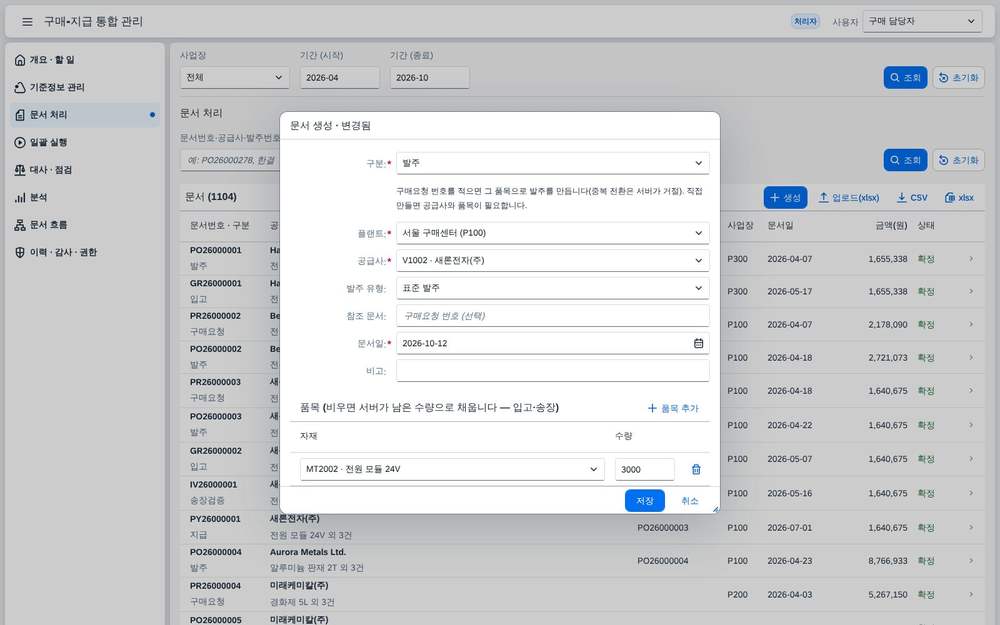
Task: Open the hamburger menu icon
Action: tap(27, 22)
